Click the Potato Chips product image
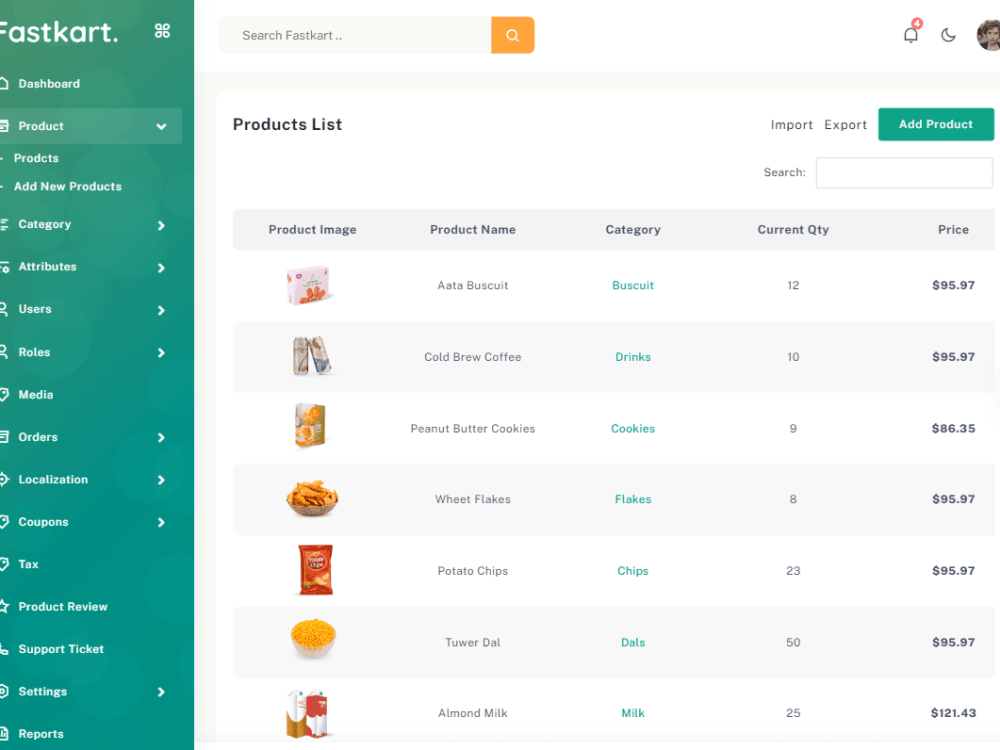1000x750 pixels. click(x=316, y=570)
